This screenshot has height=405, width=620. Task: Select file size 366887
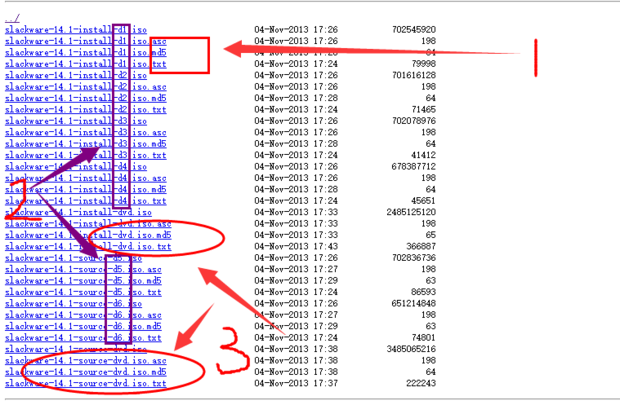pos(422,247)
